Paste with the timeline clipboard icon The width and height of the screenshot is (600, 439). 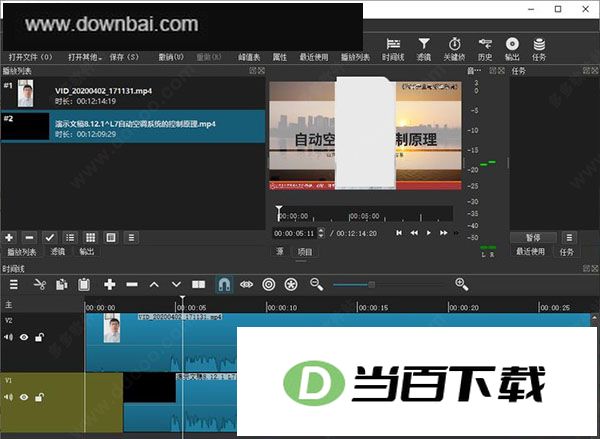tap(84, 284)
